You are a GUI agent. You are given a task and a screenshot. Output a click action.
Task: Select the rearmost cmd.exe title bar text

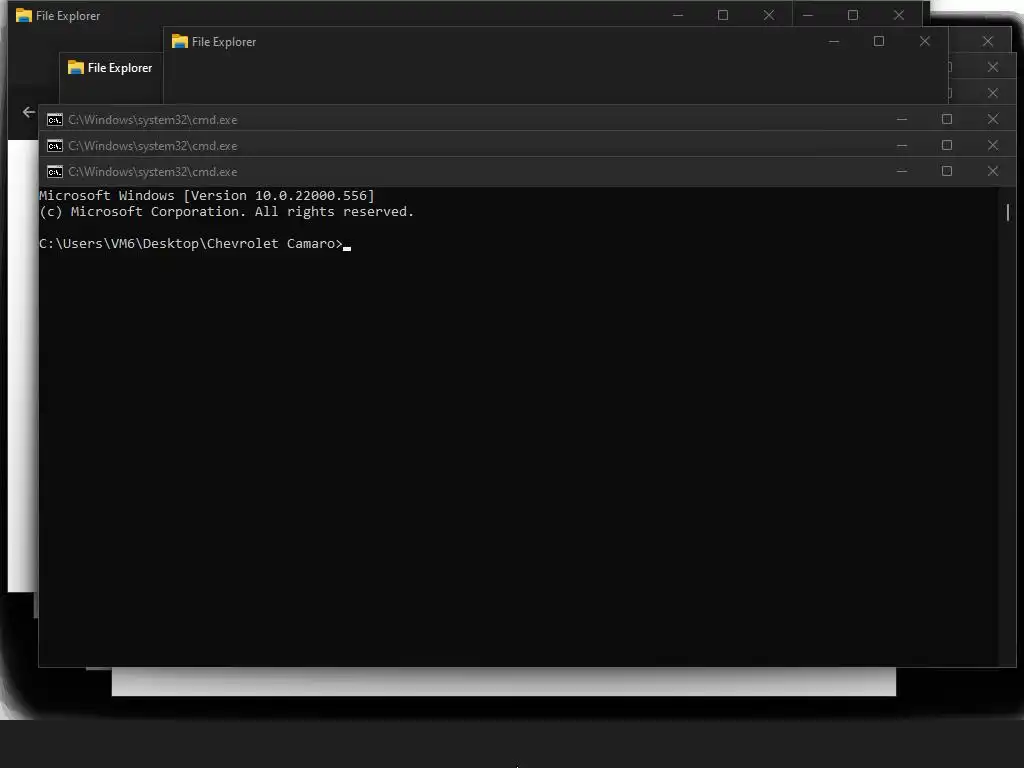153,120
